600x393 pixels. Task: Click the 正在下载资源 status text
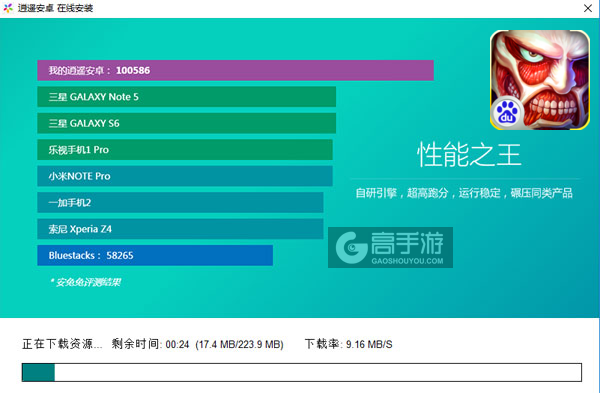click(62, 344)
